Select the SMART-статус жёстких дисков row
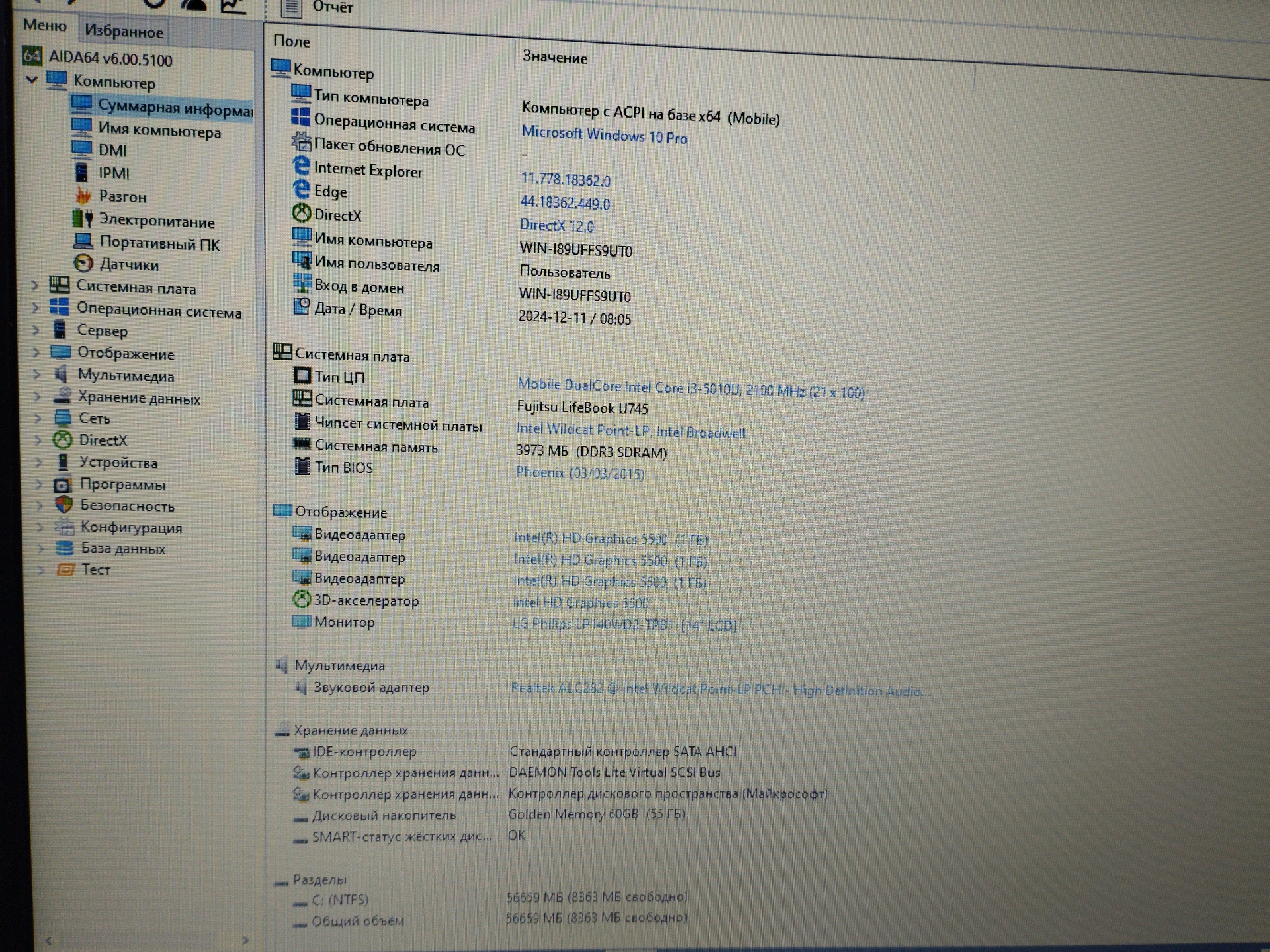 409,836
